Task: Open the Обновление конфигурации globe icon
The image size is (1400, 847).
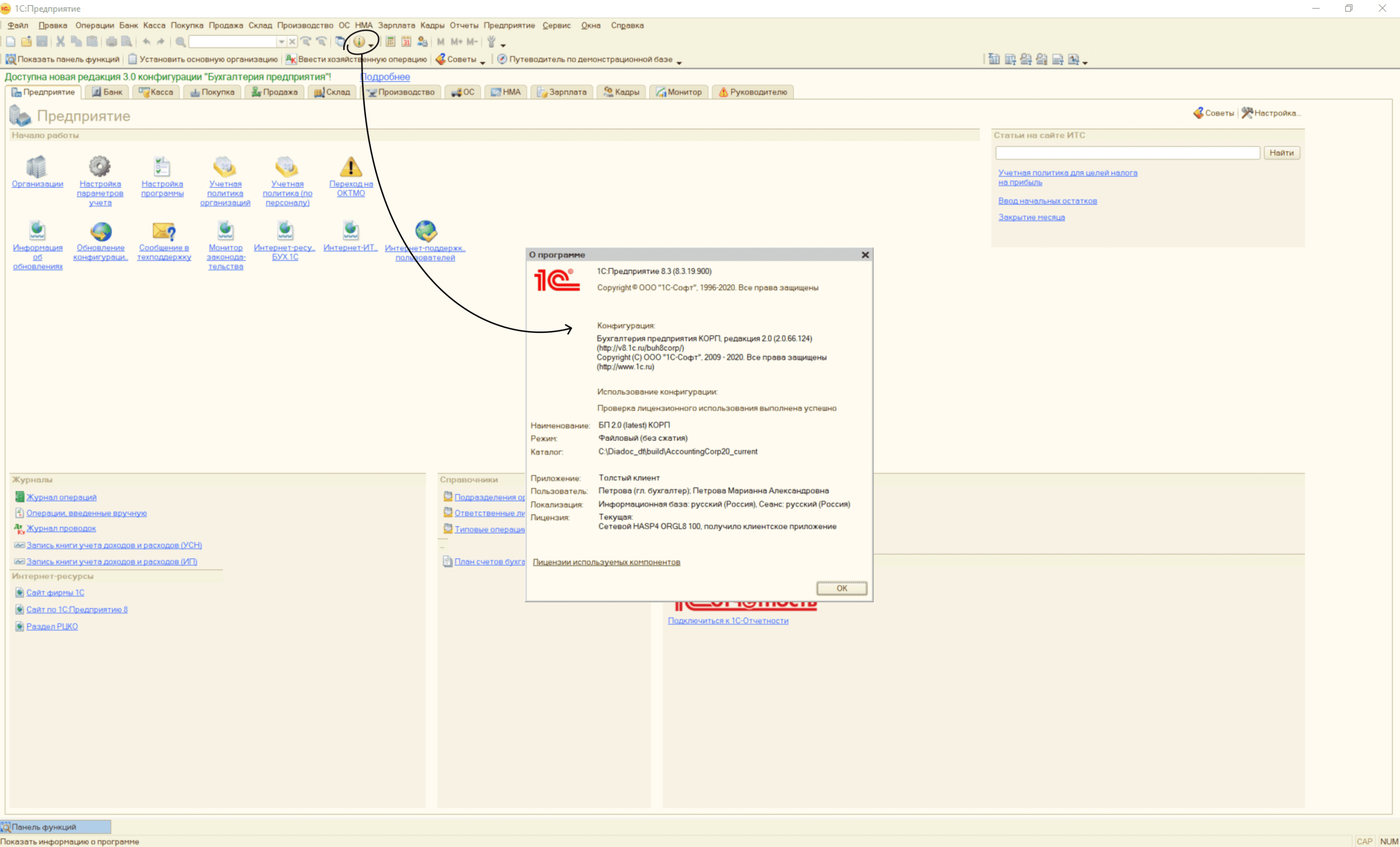Action: tap(100, 231)
